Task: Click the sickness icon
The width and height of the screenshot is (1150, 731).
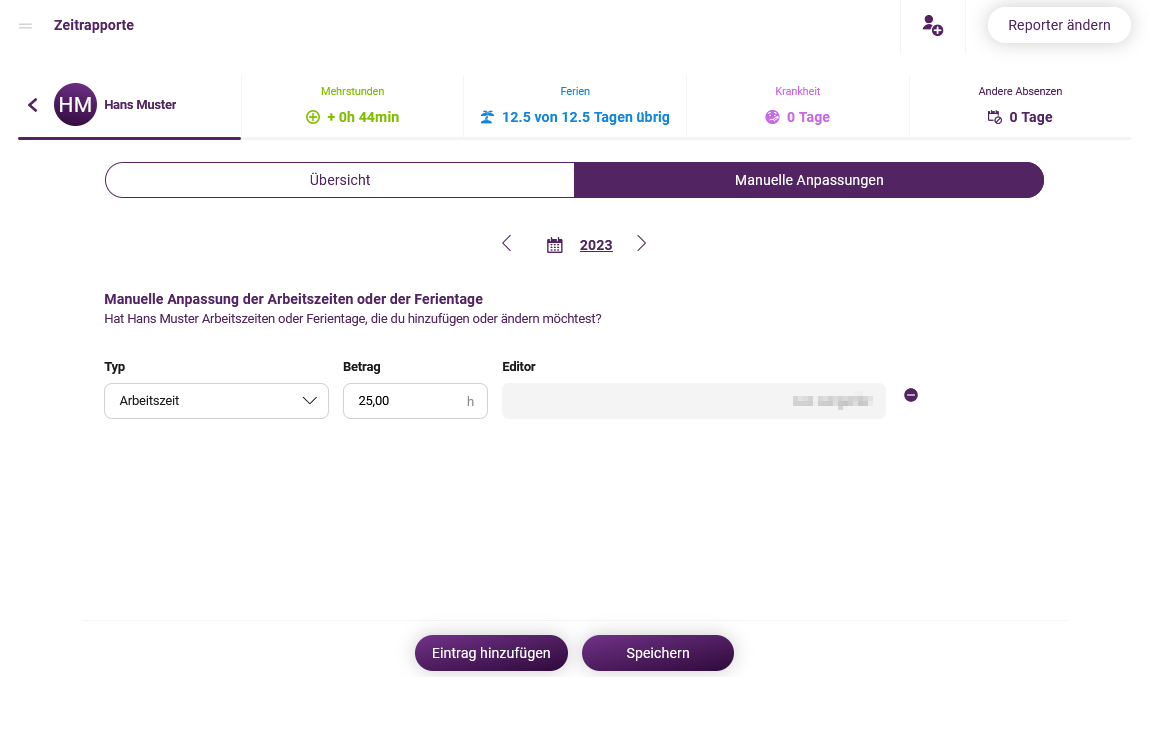Action: [x=772, y=117]
